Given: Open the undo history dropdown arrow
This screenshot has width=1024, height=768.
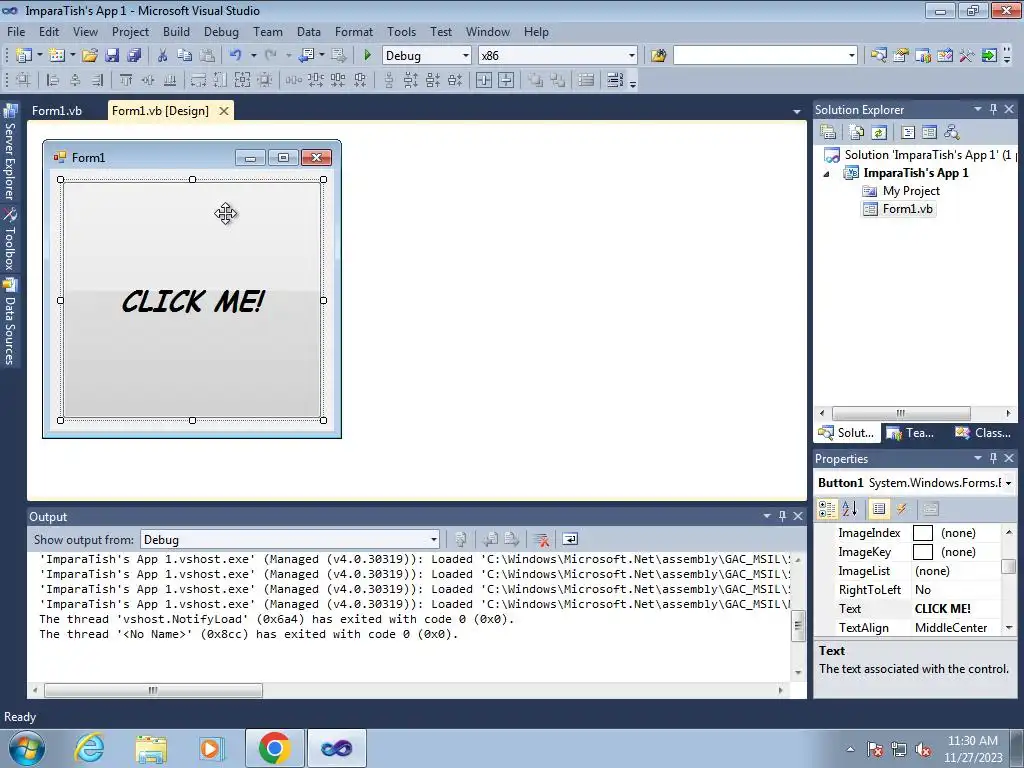Looking at the screenshot, I should [253, 56].
